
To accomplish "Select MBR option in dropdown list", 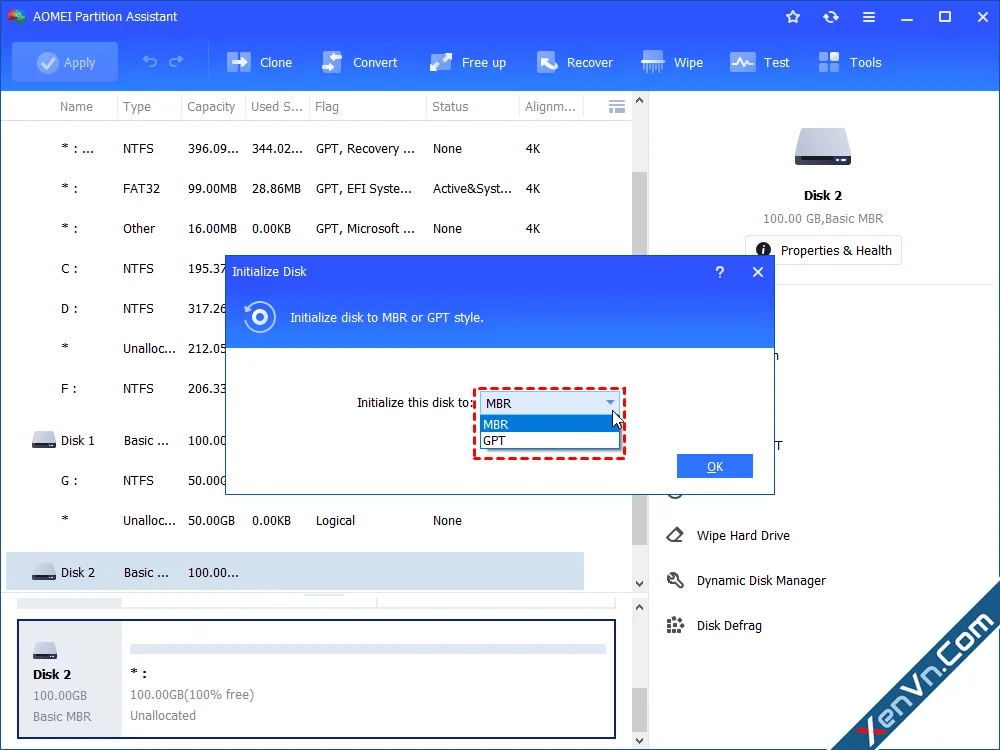I will pos(549,424).
